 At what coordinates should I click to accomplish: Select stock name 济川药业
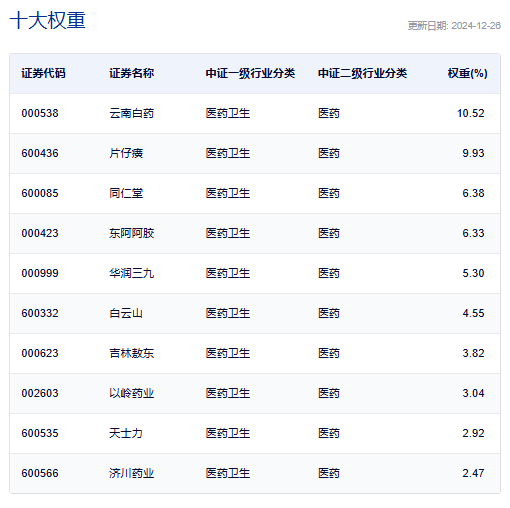[x=132, y=473]
